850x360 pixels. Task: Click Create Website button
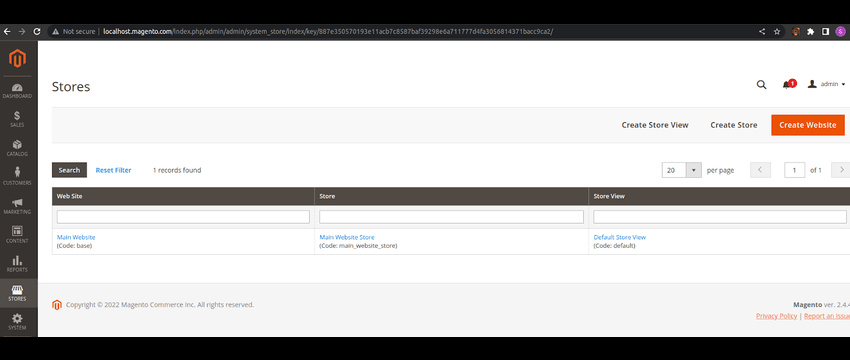tap(808, 125)
